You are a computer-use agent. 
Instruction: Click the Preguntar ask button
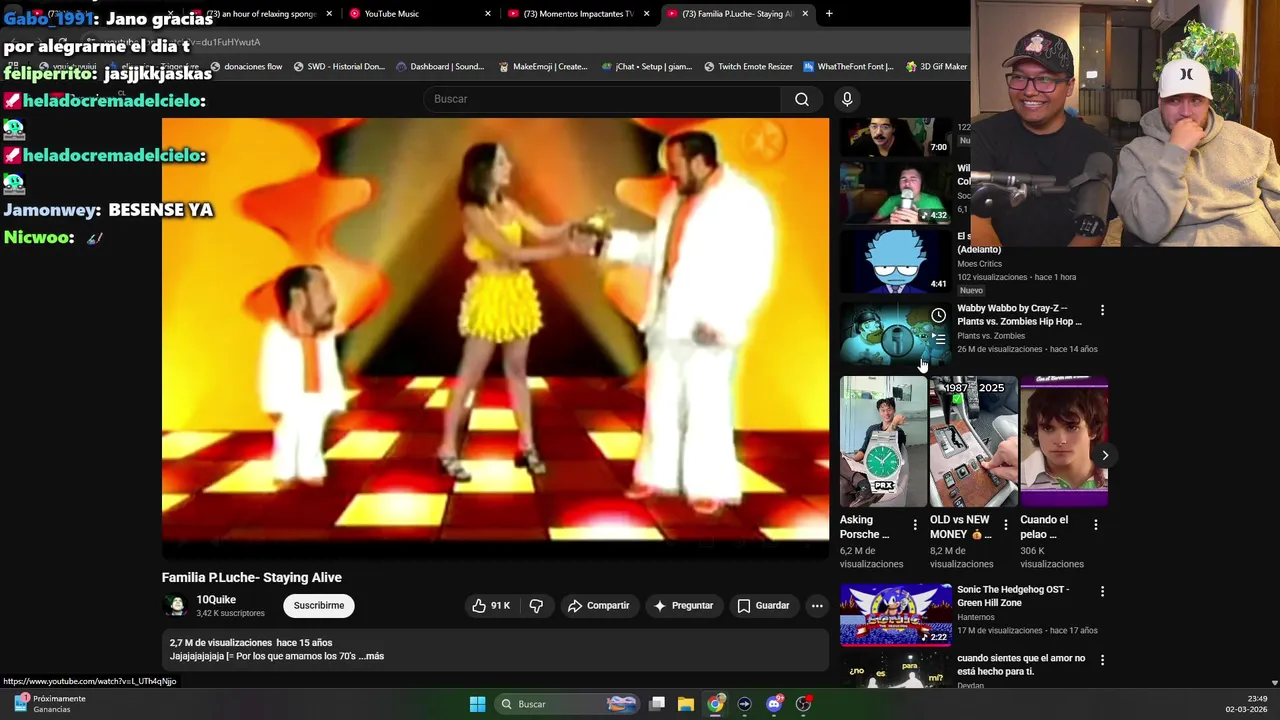[683, 605]
